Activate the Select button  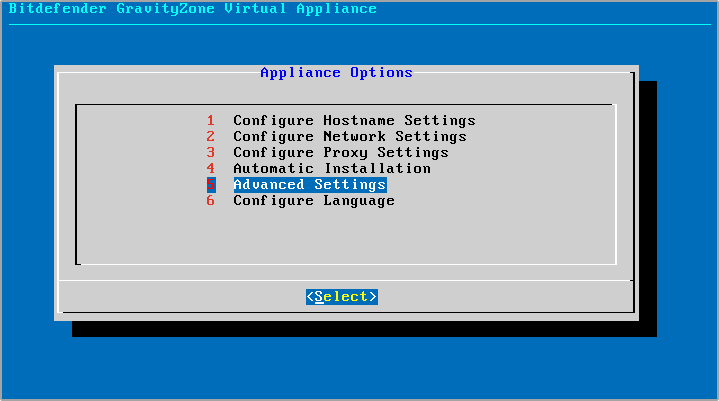(342, 297)
